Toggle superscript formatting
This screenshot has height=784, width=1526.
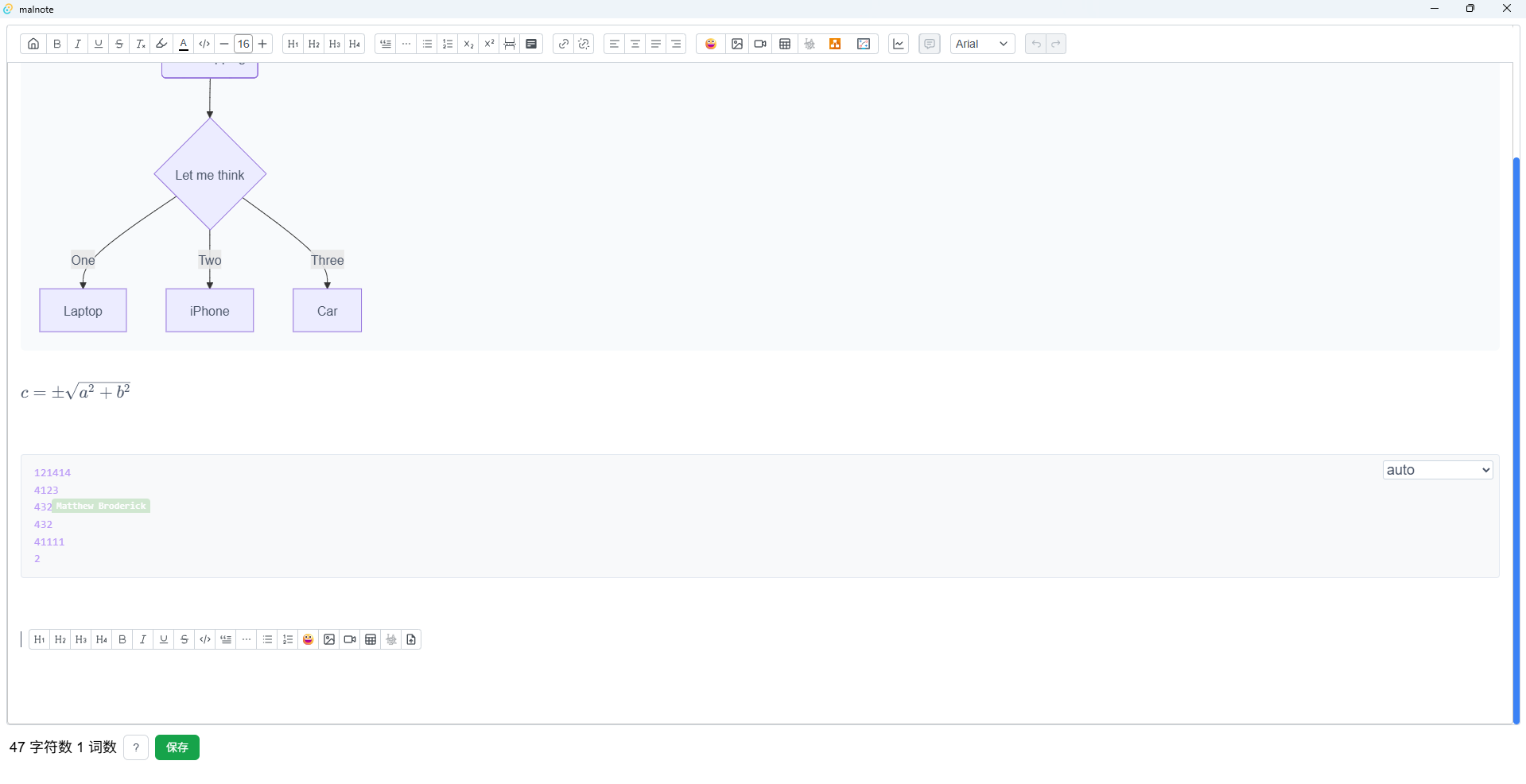tap(489, 44)
